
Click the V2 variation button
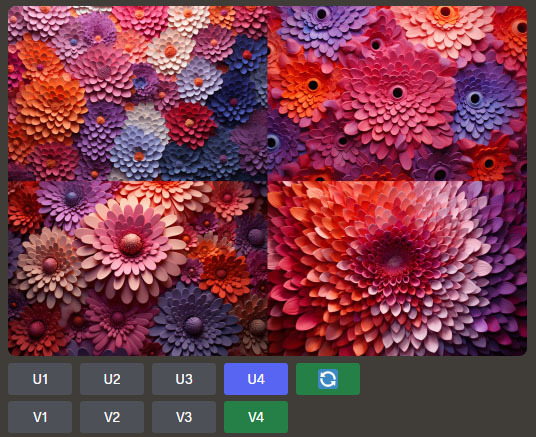click(x=112, y=417)
